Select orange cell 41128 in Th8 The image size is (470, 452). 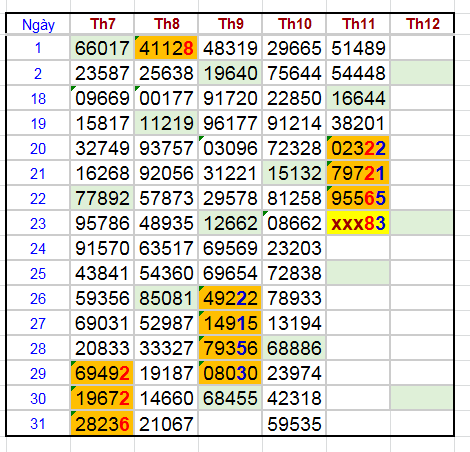point(166,48)
